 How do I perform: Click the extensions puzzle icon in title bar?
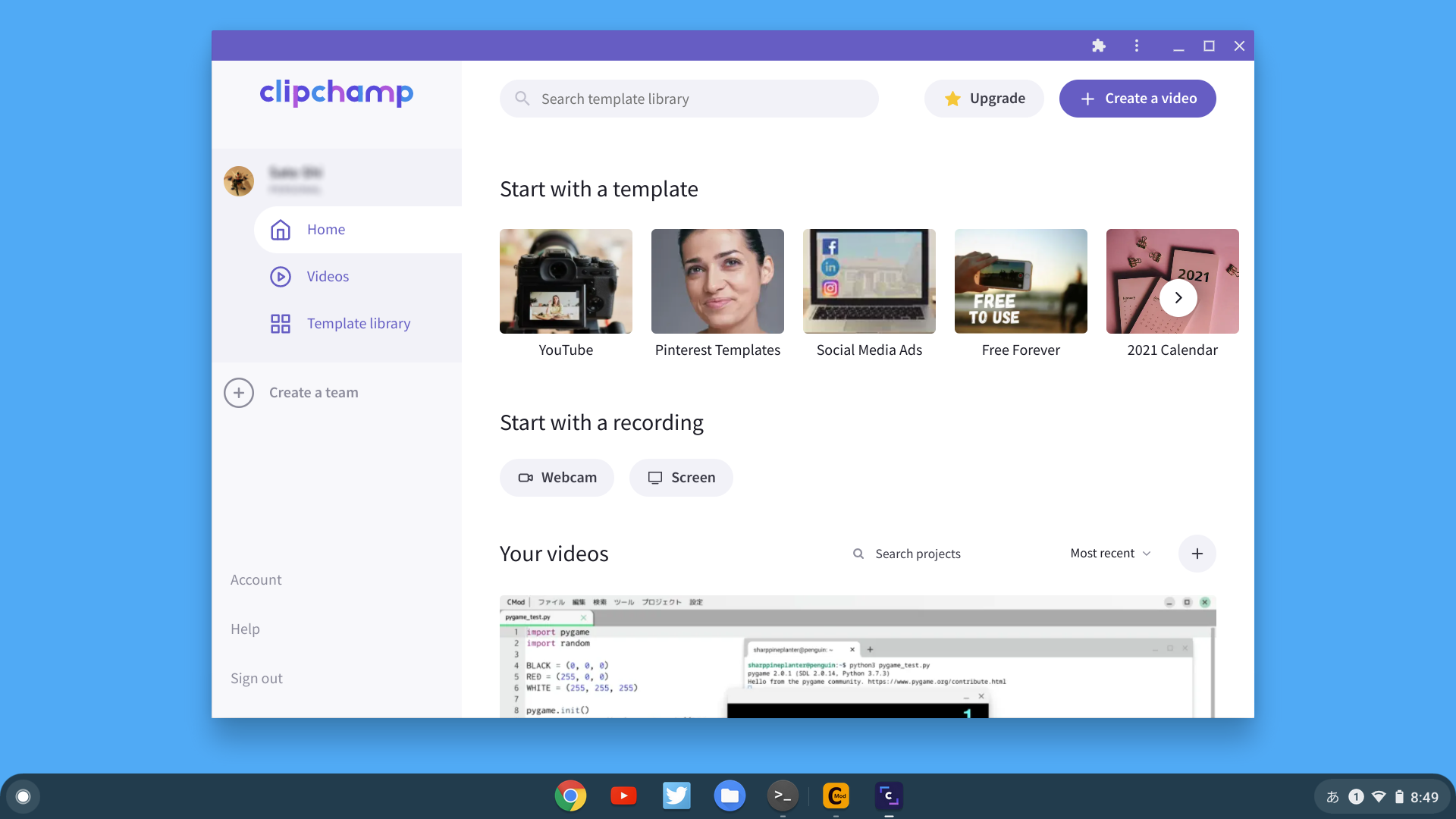pyautogui.click(x=1098, y=45)
